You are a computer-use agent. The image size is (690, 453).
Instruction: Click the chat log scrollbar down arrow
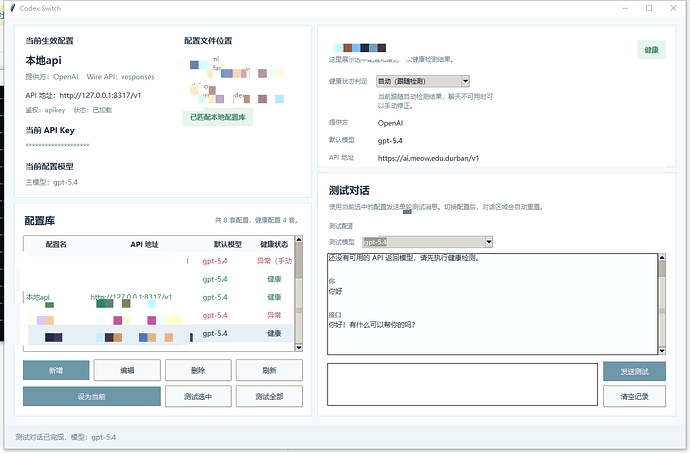click(x=662, y=350)
